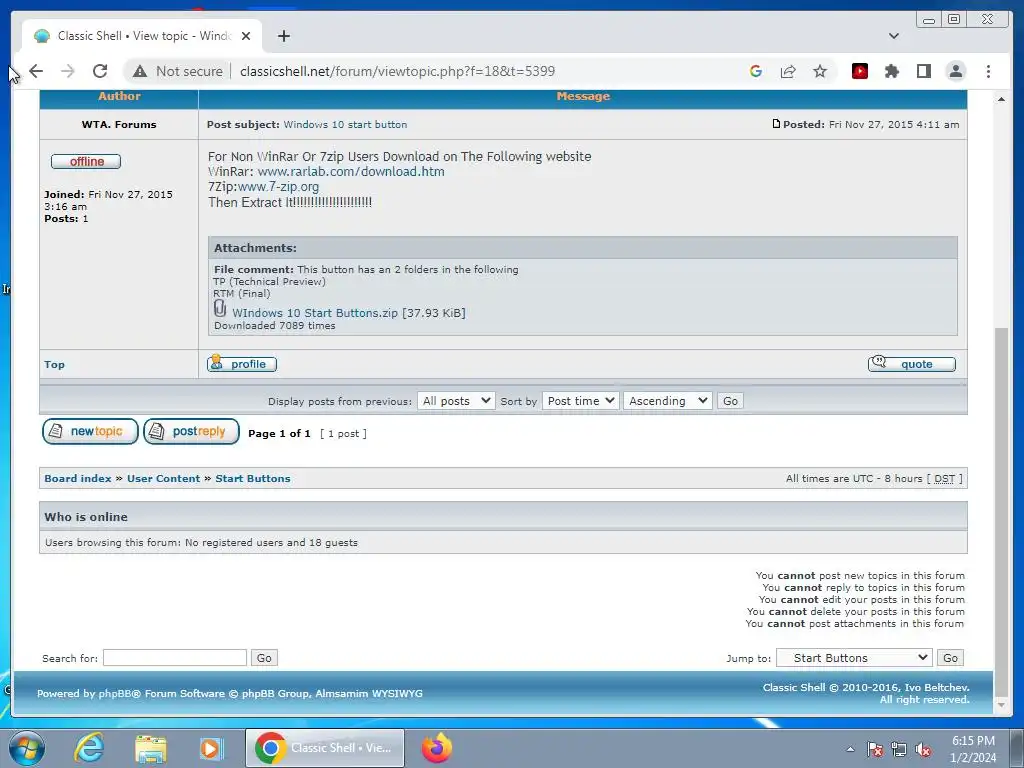The height and width of the screenshot is (768, 1024).
Task: Open the network tray icon
Action: click(899, 750)
